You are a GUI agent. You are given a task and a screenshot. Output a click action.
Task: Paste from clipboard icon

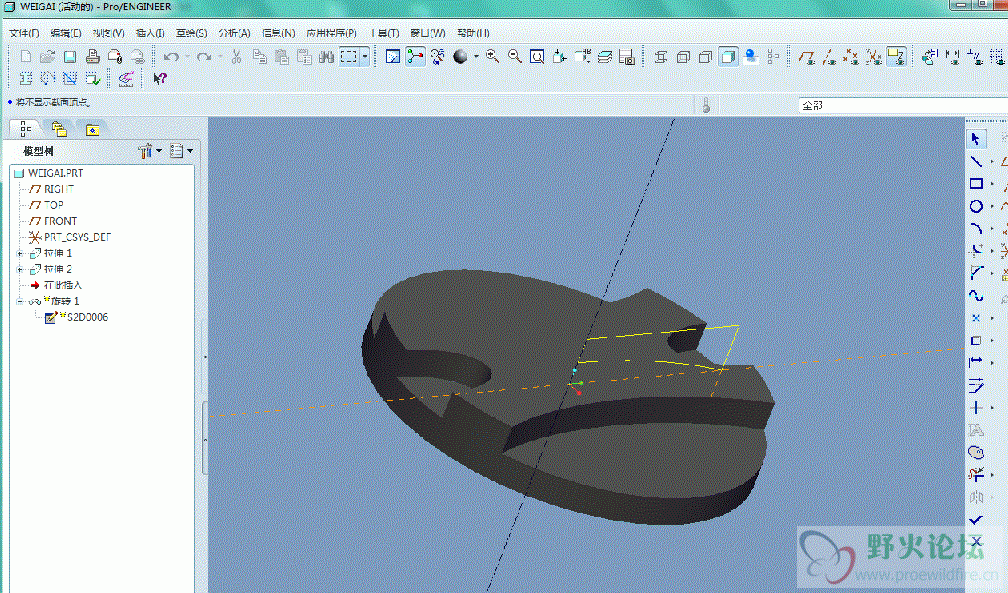coord(282,57)
